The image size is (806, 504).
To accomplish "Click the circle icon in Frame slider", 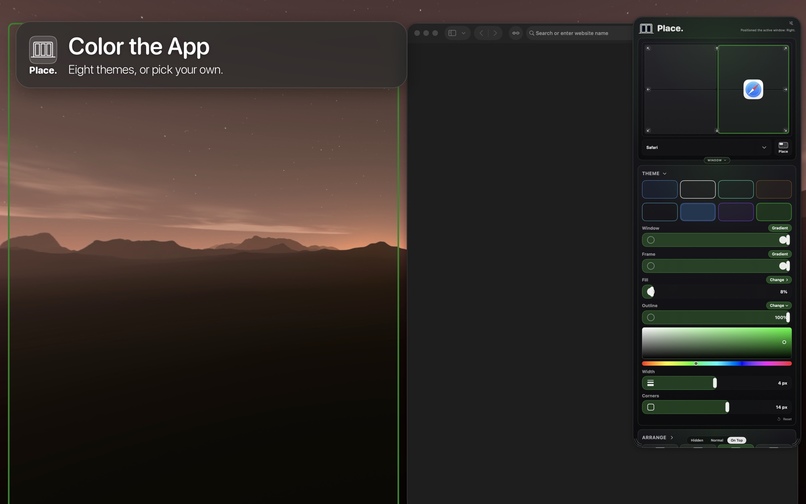I will click(x=651, y=266).
